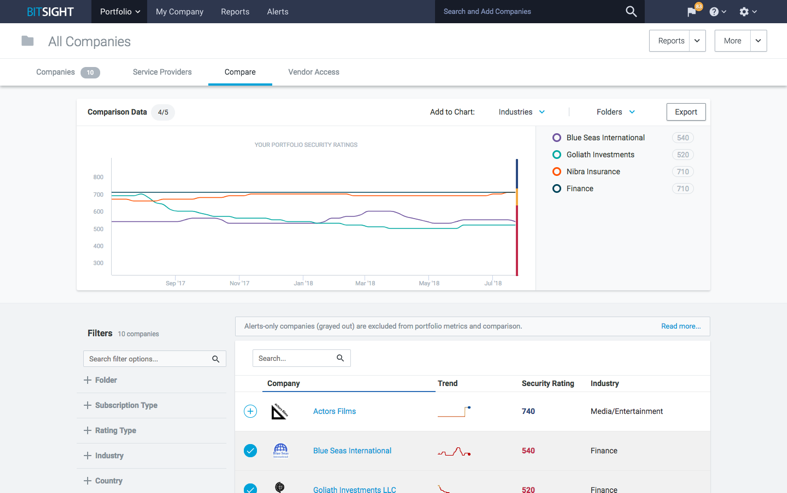This screenshot has height=493, width=787.
Task: Click the Blue Seas International logo
Action: pyautogui.click(x=280, y=451)
